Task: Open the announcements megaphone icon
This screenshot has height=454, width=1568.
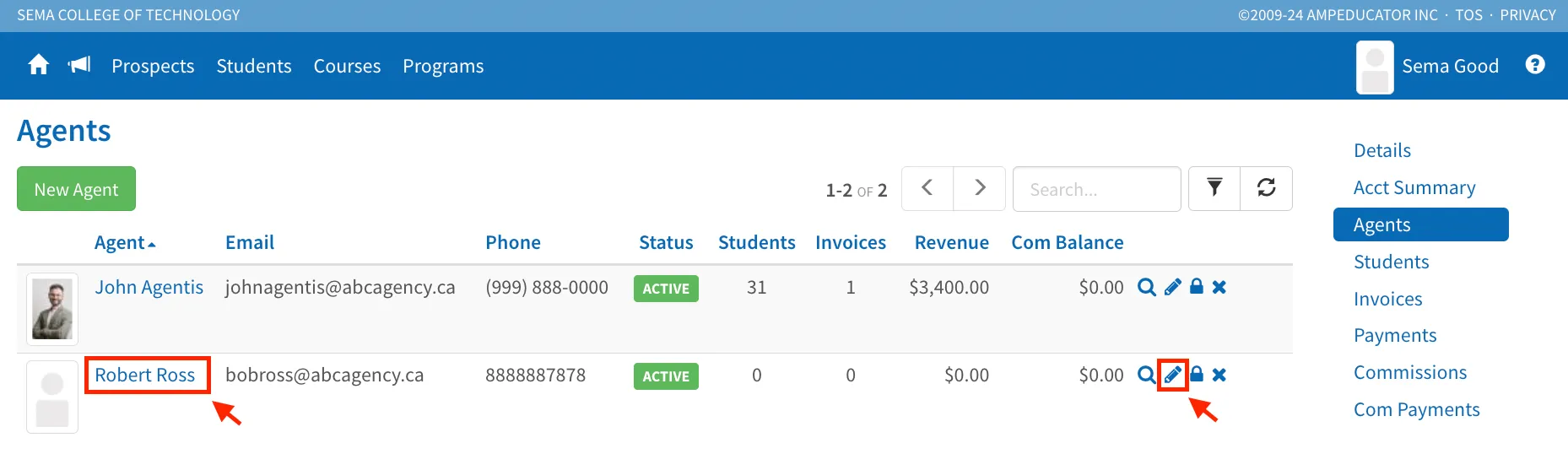Action: click(x=79, y=65)
